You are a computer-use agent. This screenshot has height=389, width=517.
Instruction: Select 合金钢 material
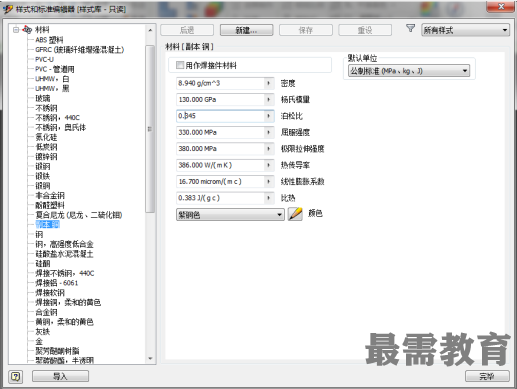[46, 312]
